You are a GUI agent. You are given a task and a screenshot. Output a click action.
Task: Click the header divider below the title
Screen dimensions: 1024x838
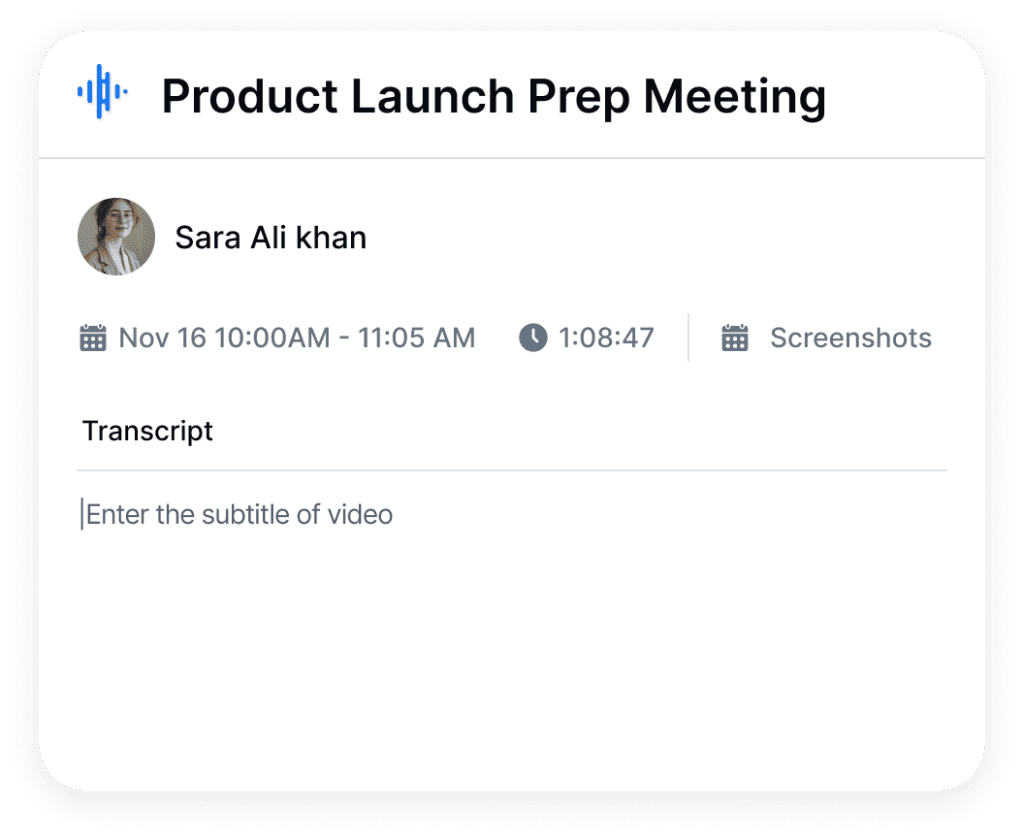point(511,158)
